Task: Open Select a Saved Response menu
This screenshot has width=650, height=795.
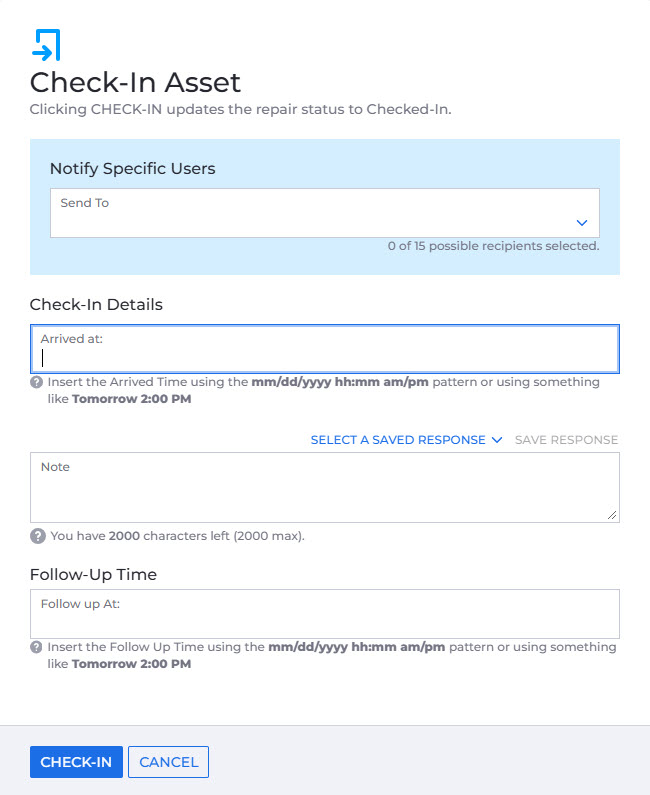Action: pos(398,440)
